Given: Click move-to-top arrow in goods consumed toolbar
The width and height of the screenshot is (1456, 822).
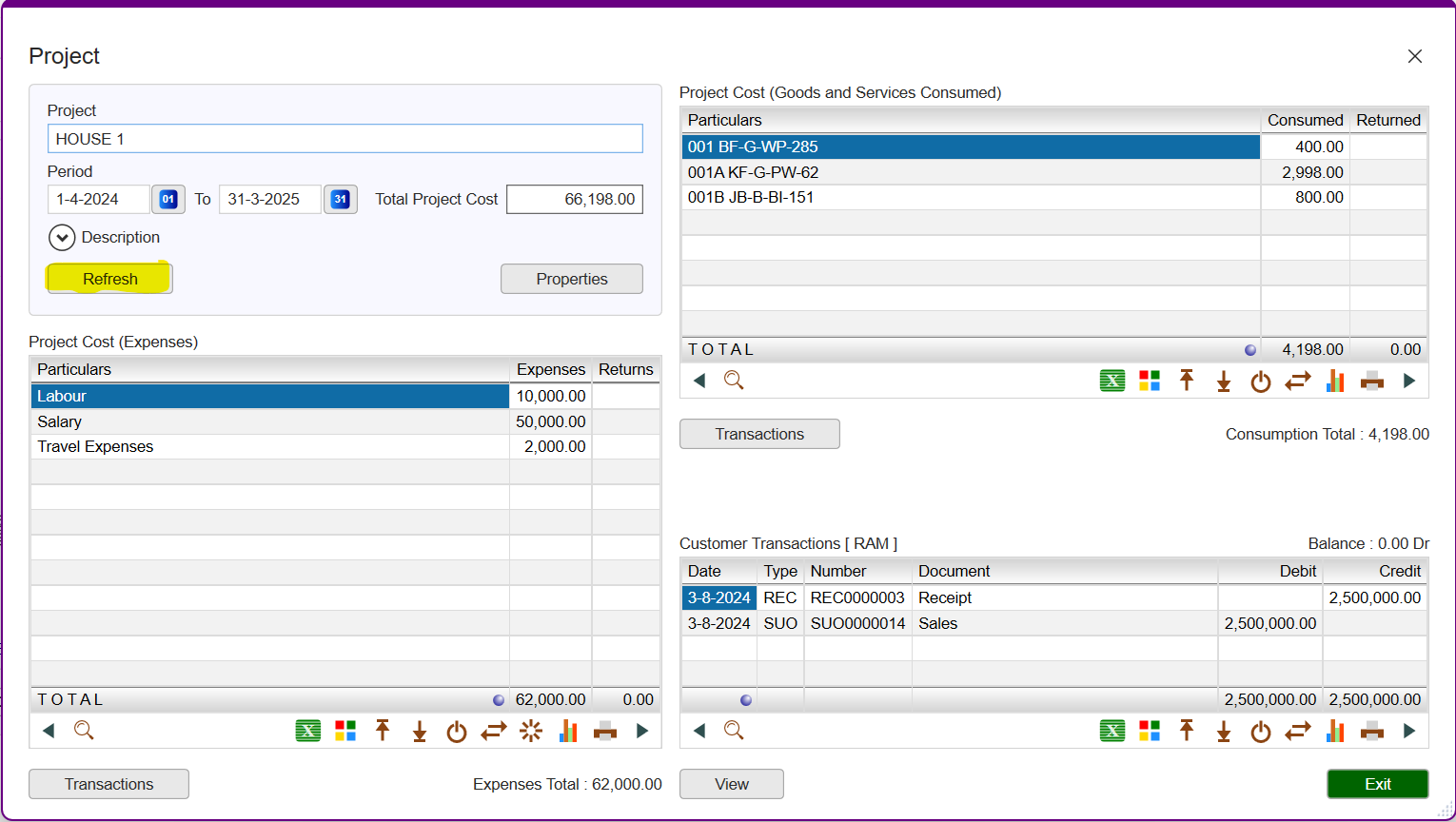Looking at the screenshot, I should pos(1187,382).
